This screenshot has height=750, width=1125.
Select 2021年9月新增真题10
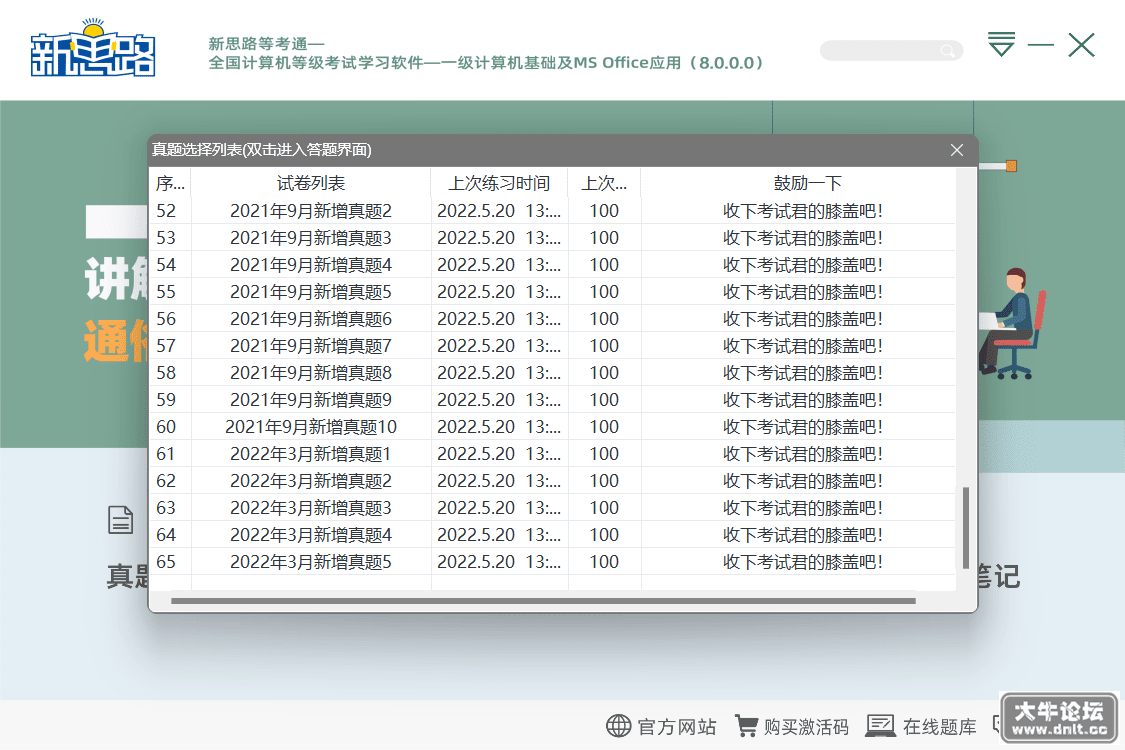click(311, 427)
